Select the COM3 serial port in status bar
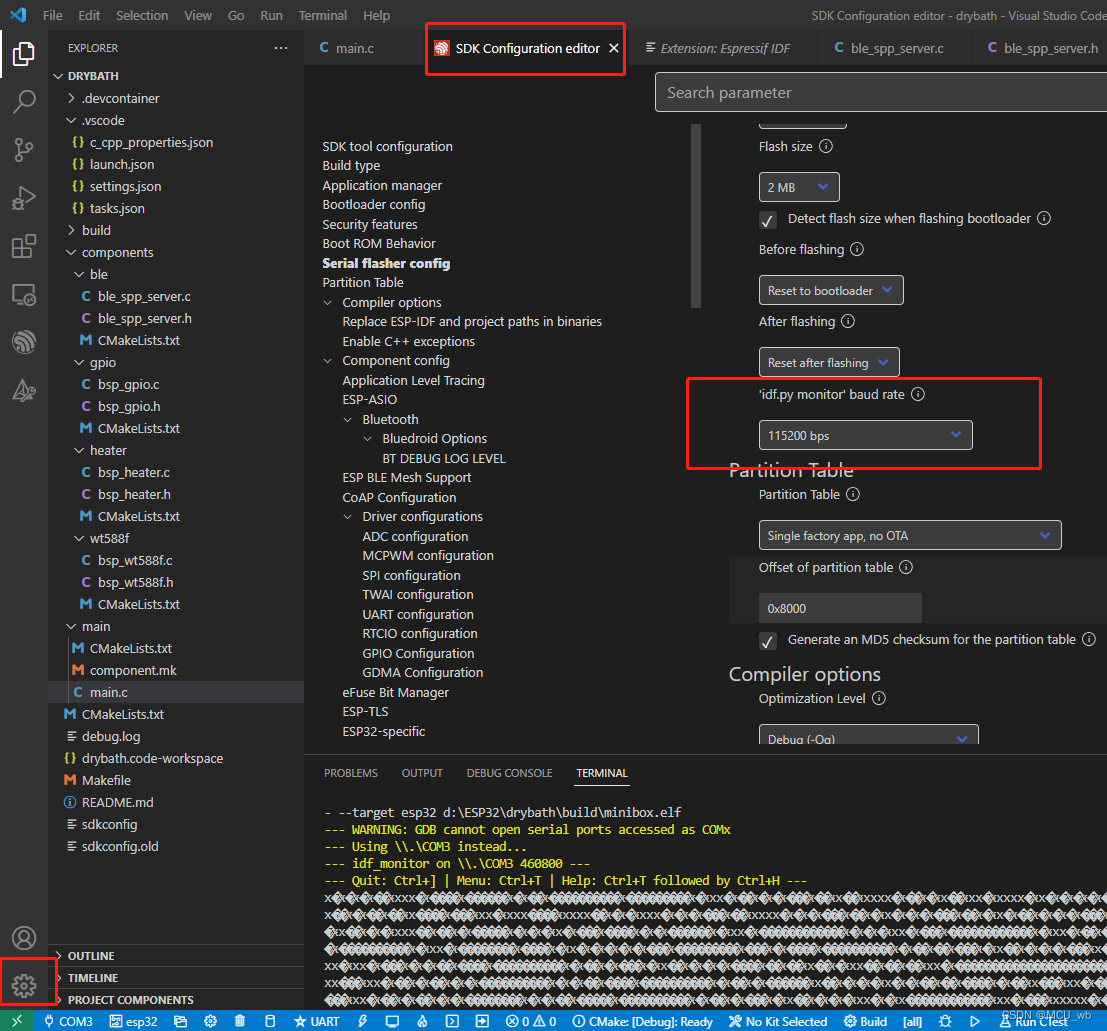This screenshot has width=1107, height=1031. [68, 1021]
